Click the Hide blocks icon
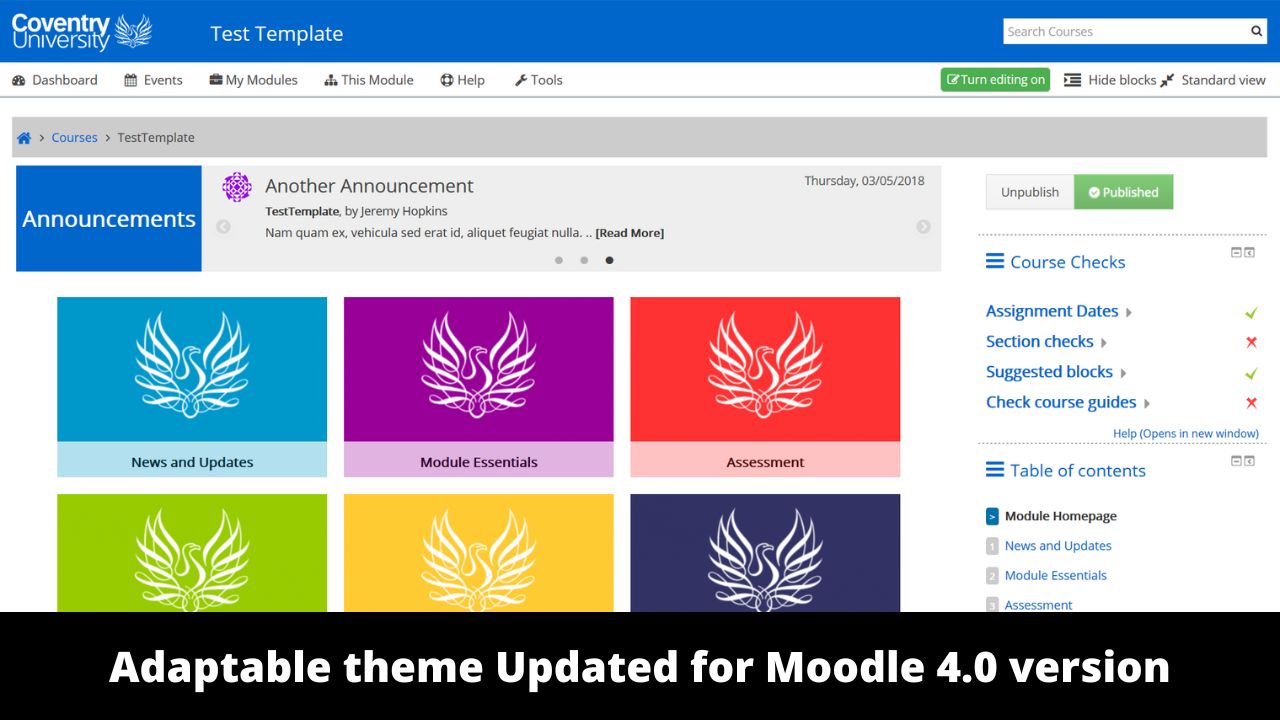Image resolution: width=1280 pixels, height=720 pixels. click(x=1072, y=80)
